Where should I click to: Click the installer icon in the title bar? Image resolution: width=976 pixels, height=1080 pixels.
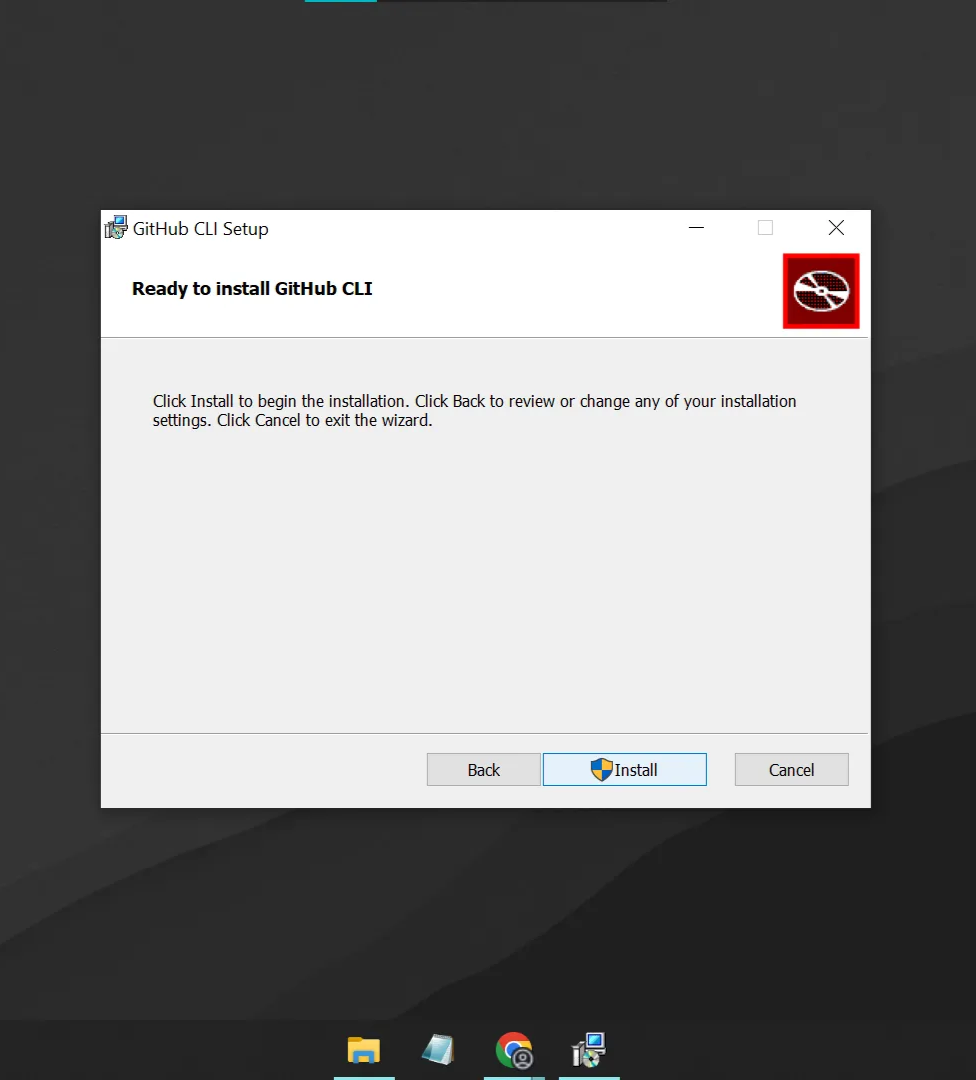click(116, 228)
